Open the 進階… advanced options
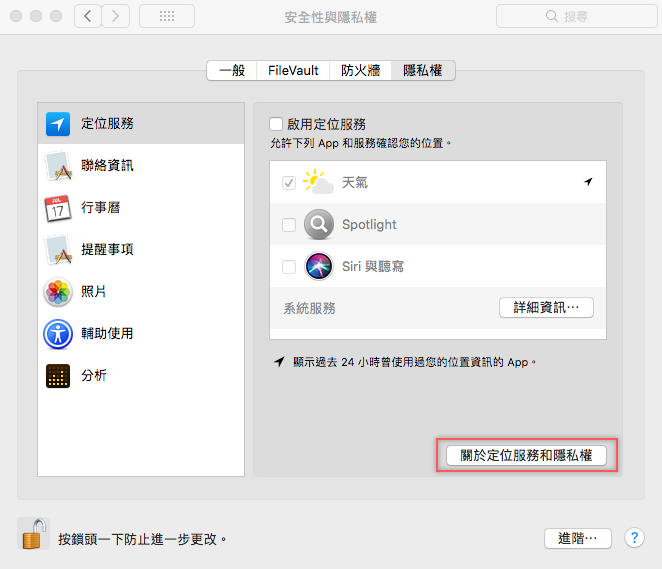 (578, 538)
